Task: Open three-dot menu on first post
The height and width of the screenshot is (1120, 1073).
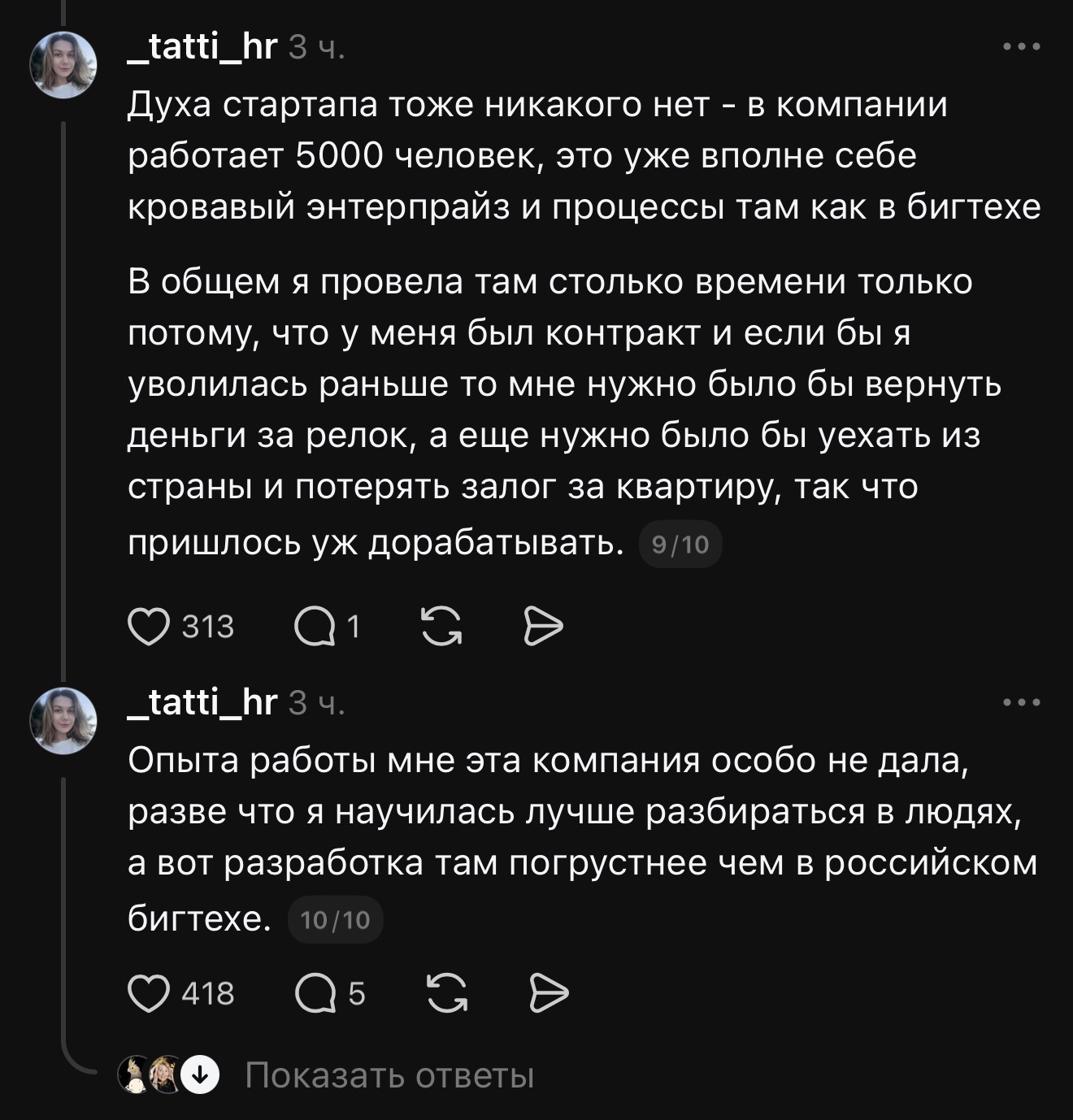Action: [x=1022, y=46]
